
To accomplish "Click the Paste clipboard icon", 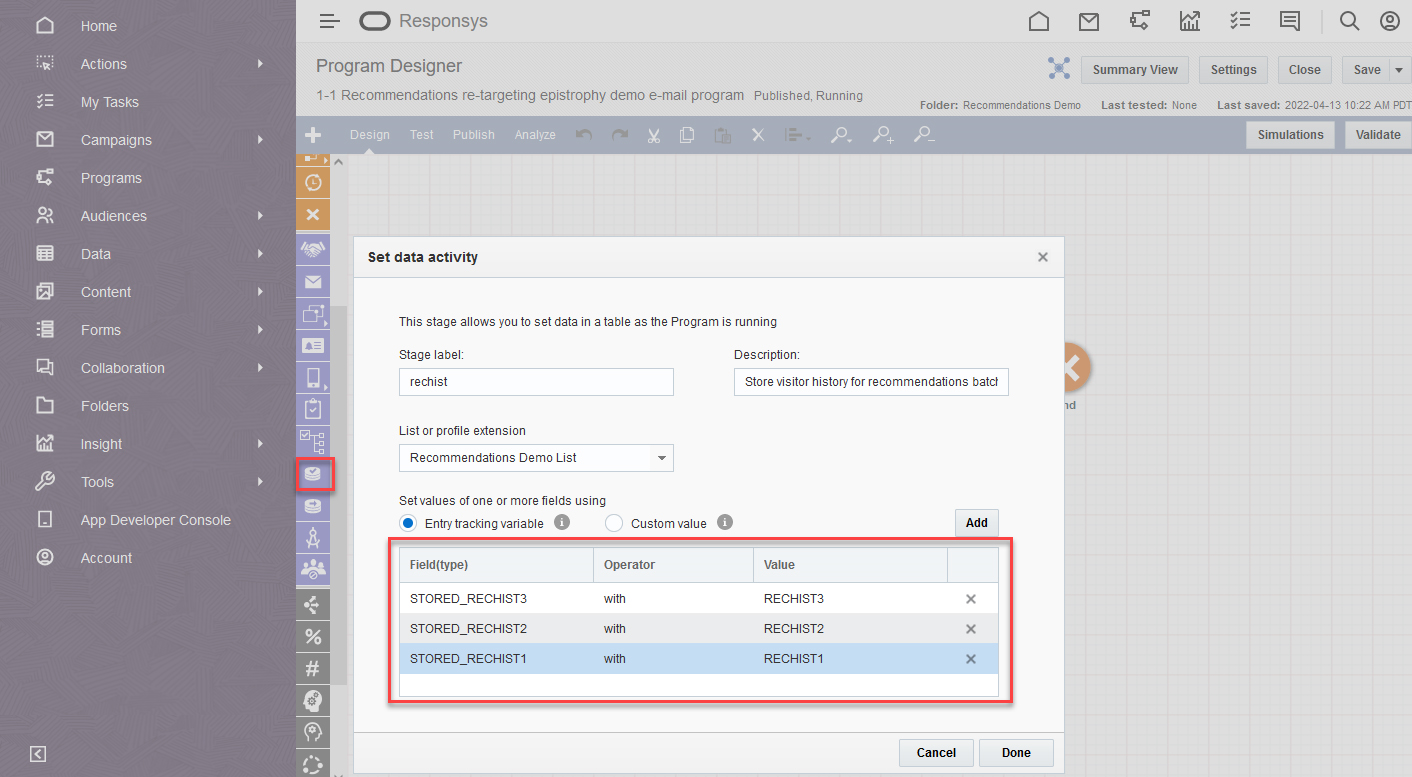I will click(722, 135).
